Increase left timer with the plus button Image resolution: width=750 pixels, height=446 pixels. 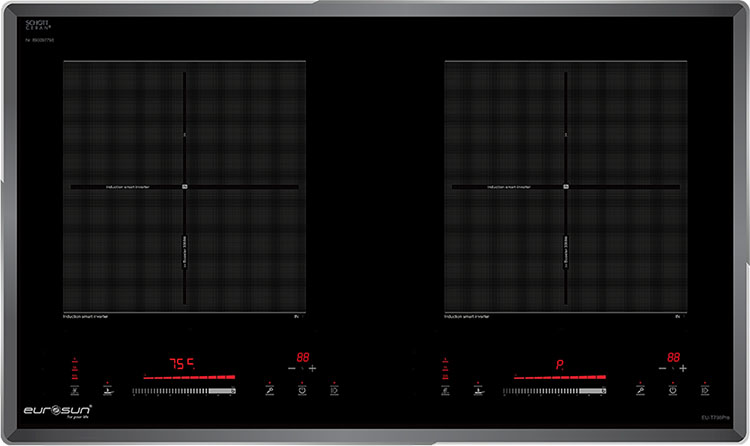(x=313, y=368)
